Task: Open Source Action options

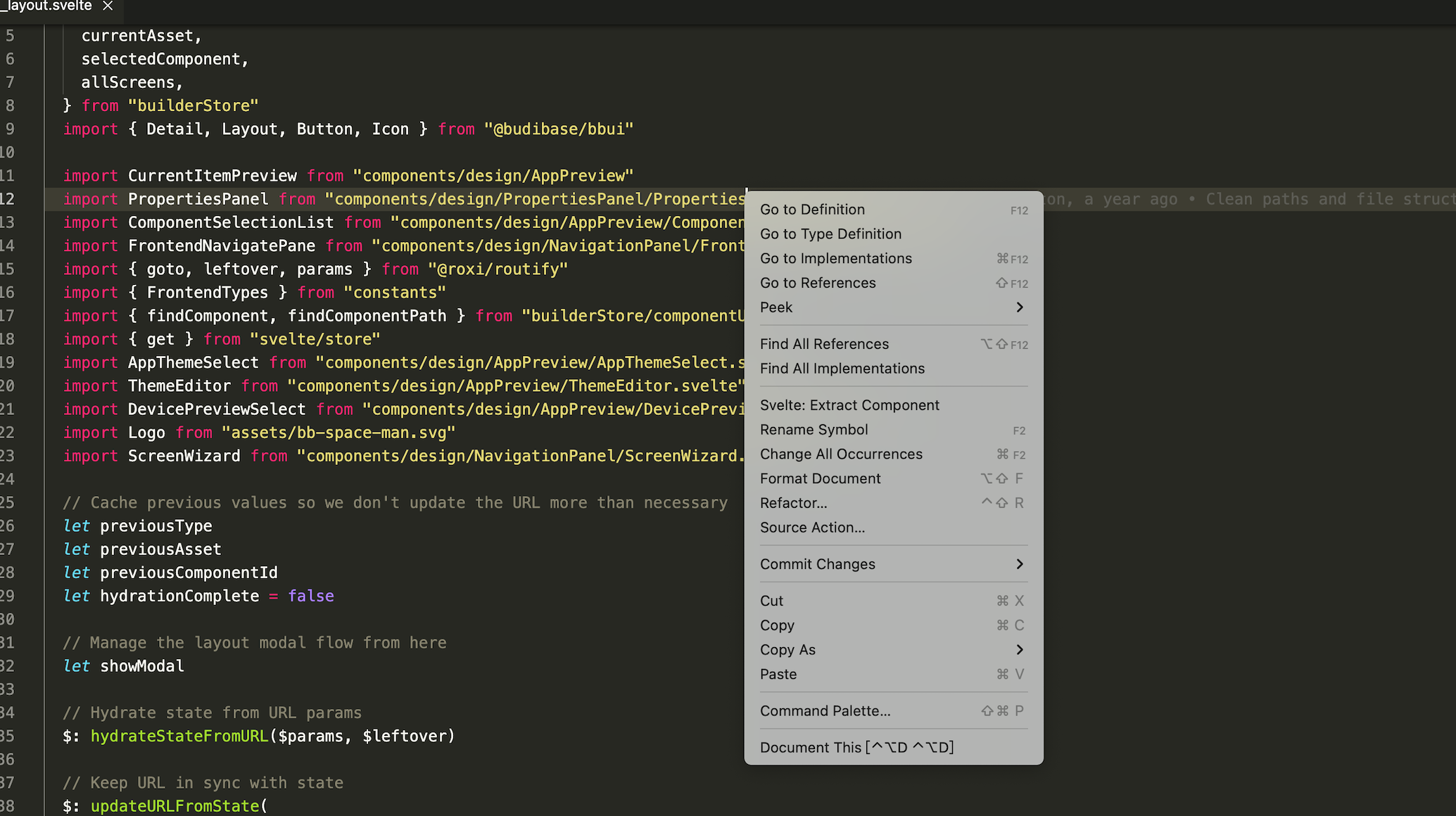Action: click(812, 527)
